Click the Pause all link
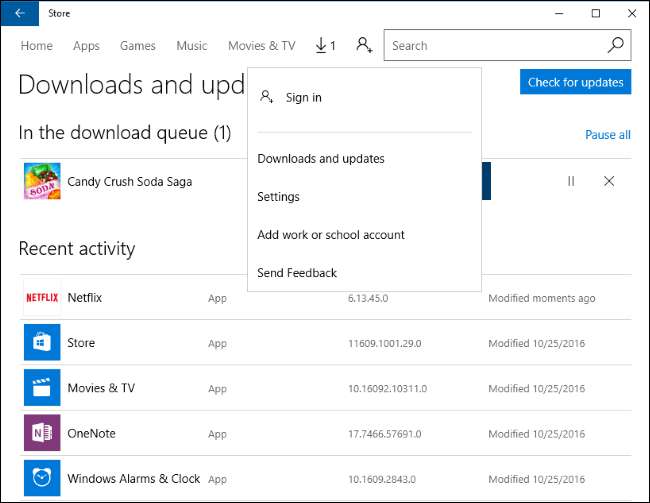The width and height of the screenshot is (650, 503). coord(607,135)
